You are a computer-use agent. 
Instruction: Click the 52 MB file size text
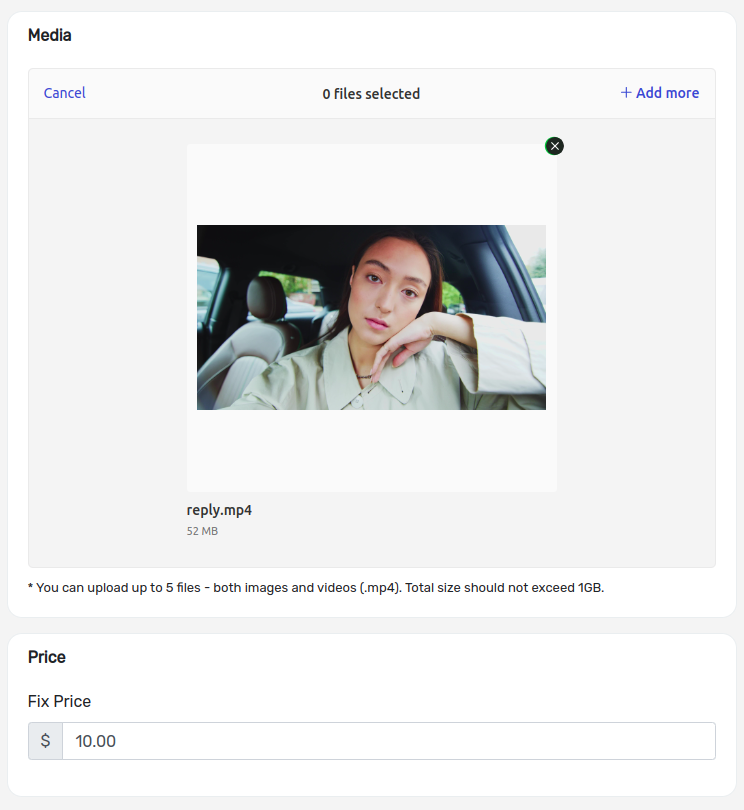coord(202,531)
